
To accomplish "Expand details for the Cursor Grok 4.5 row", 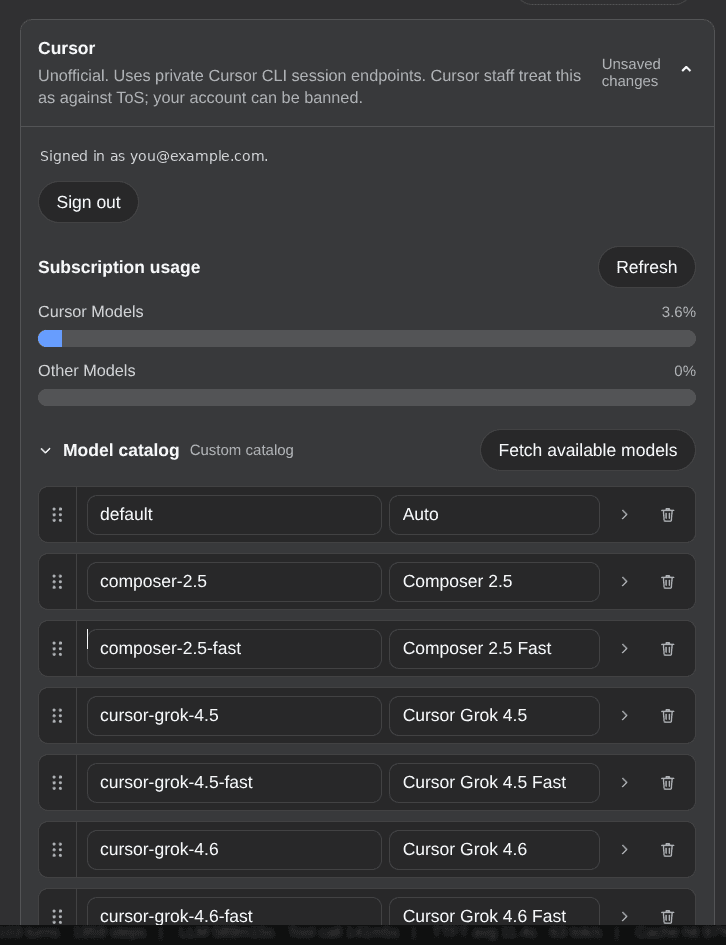I will coord(624,715).
